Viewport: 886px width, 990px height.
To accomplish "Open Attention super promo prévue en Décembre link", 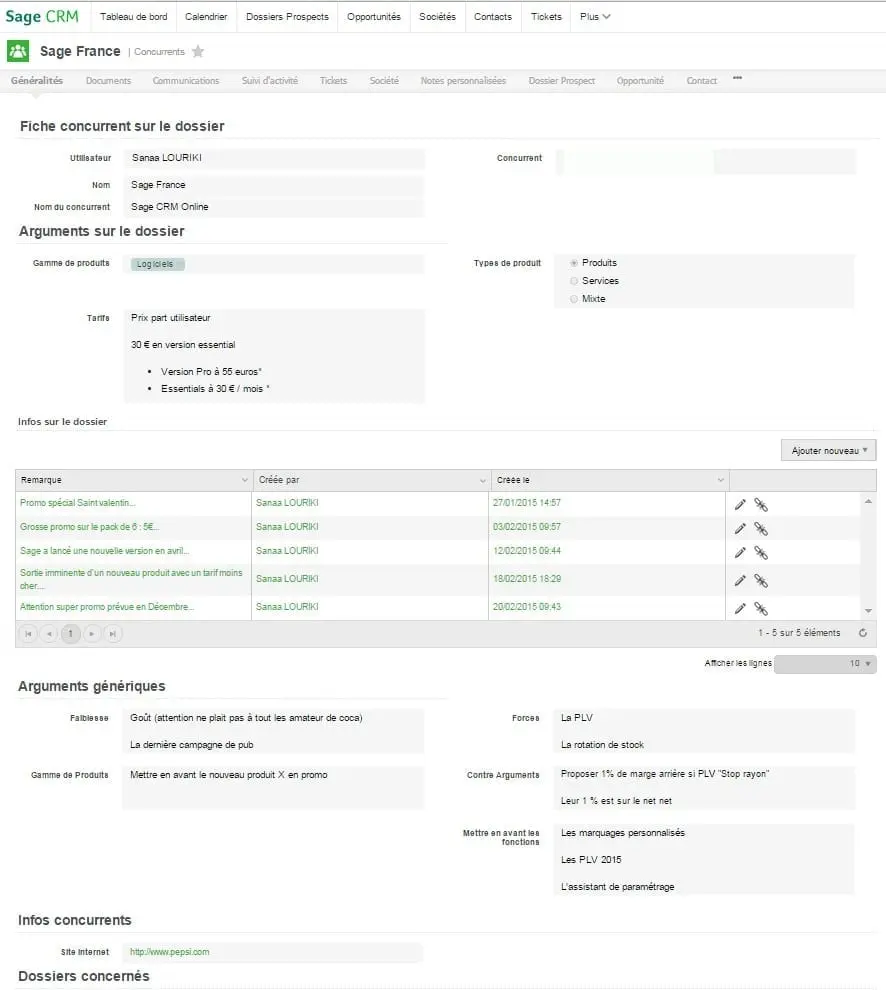I will (x=107, y=607).
